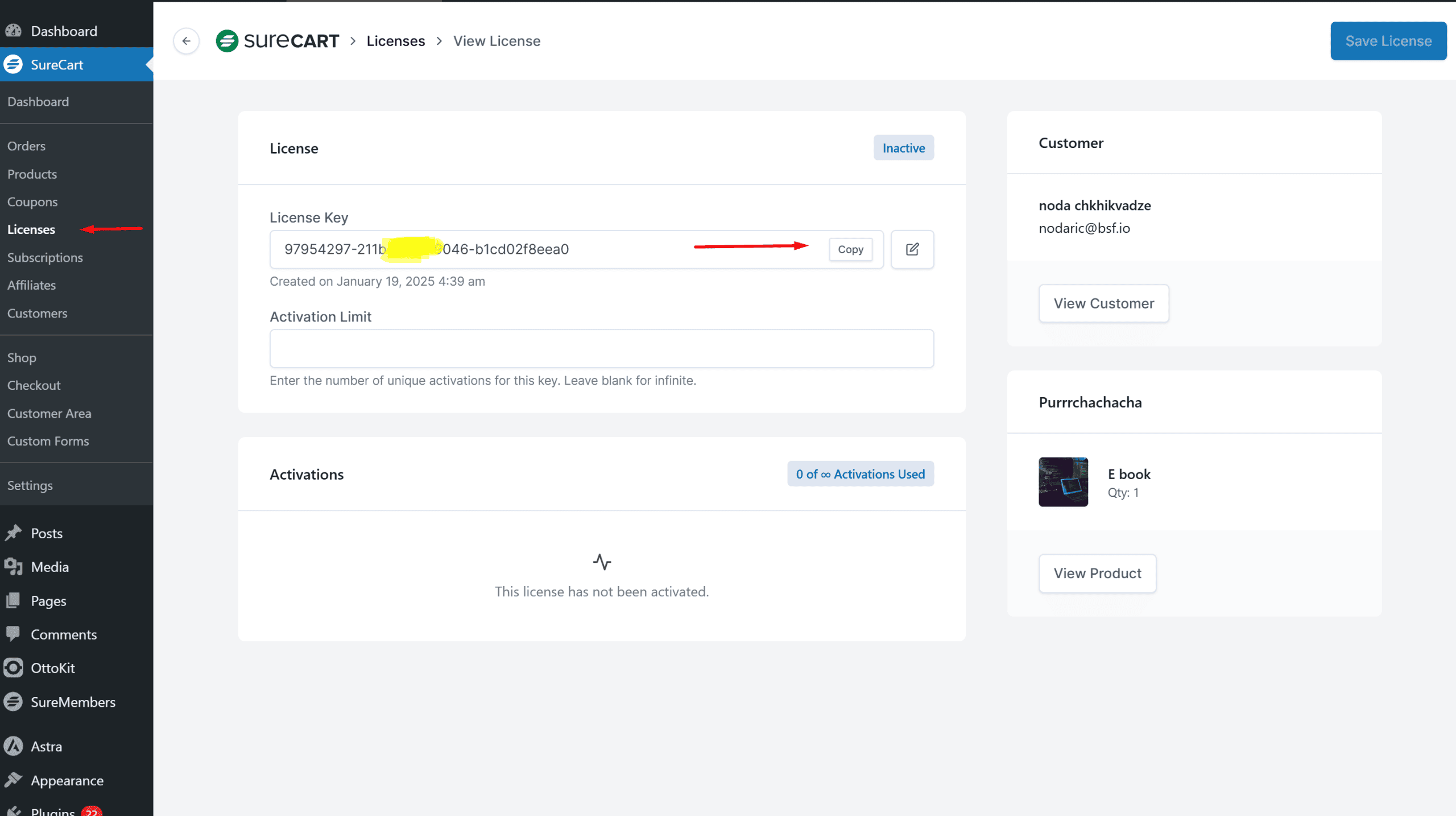Viewport: 1456px width, 816px height.
Task: Click the View Product button
Action: click(1097, 573)
